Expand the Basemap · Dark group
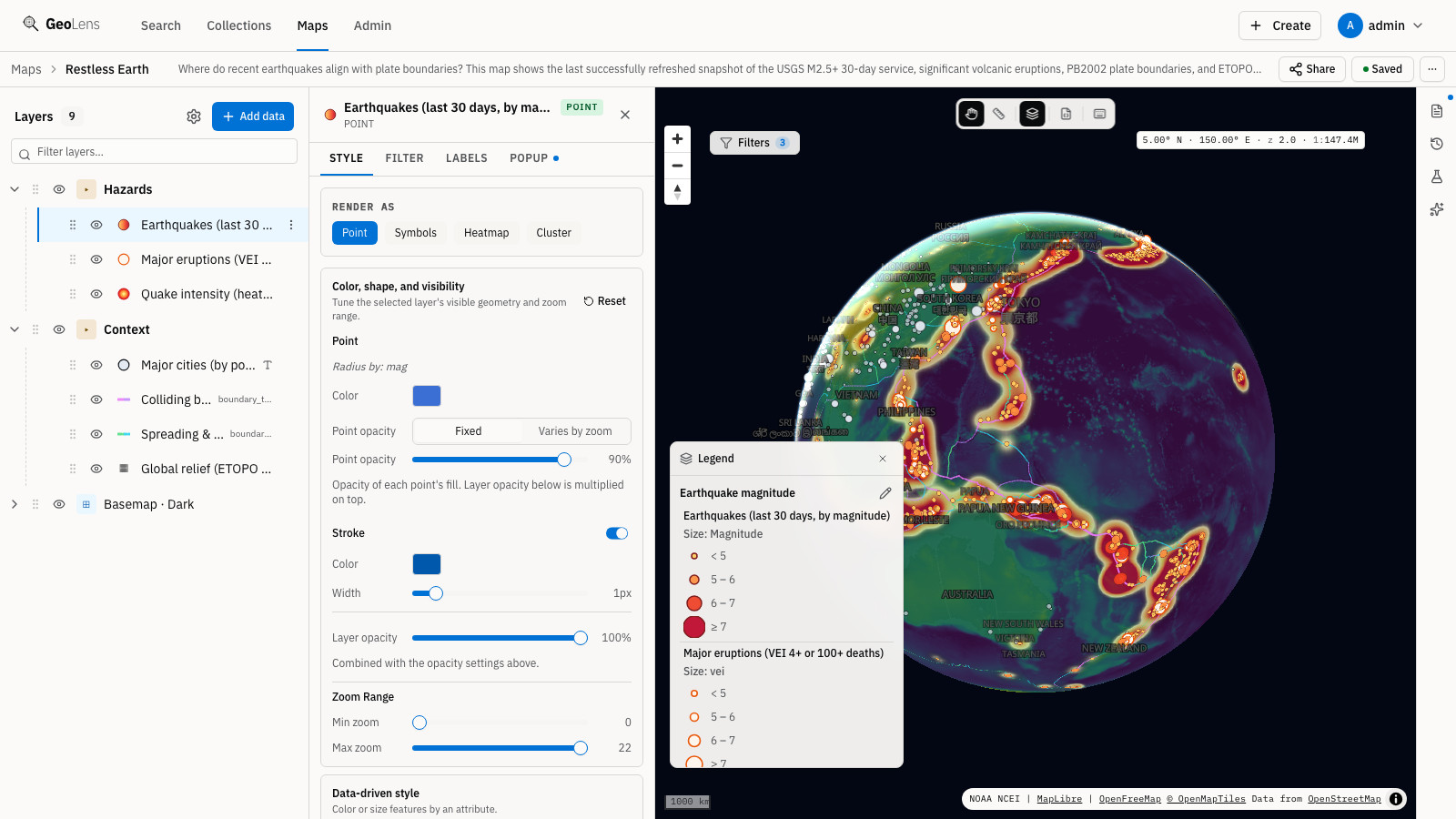The image size is (1456, 819). (15, 504)
